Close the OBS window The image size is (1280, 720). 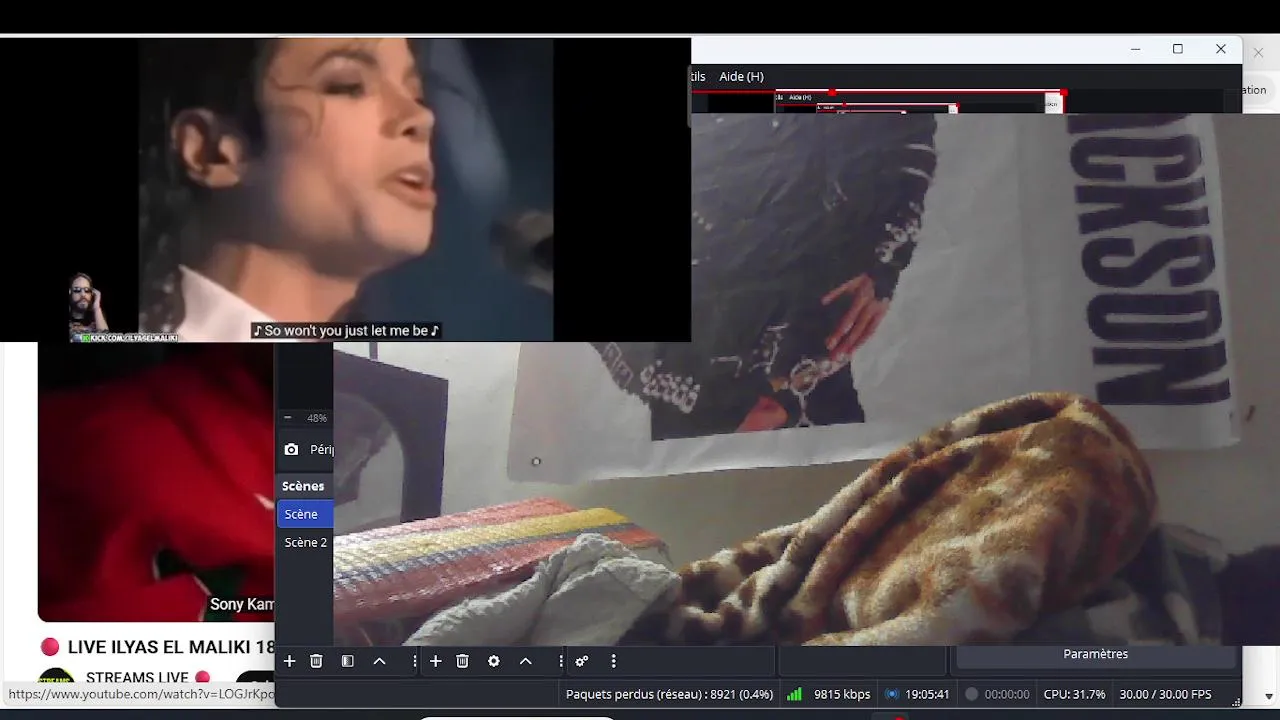pyautogui.click(x=1221, y=49)
